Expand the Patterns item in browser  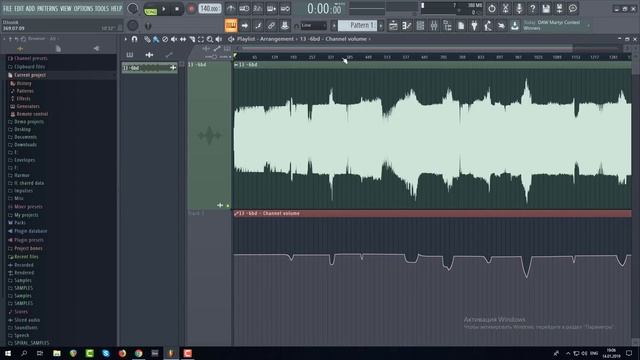coord(25,91)
